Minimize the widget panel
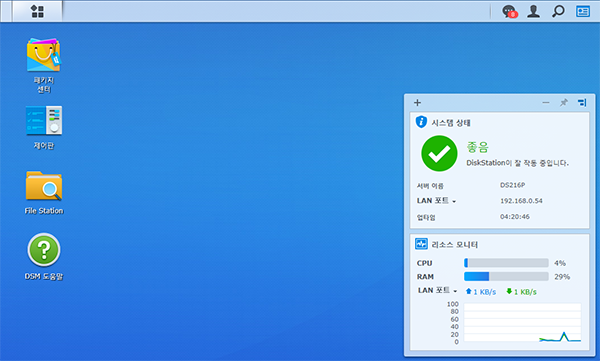This screenshot has width=600, height=361. 546,103
